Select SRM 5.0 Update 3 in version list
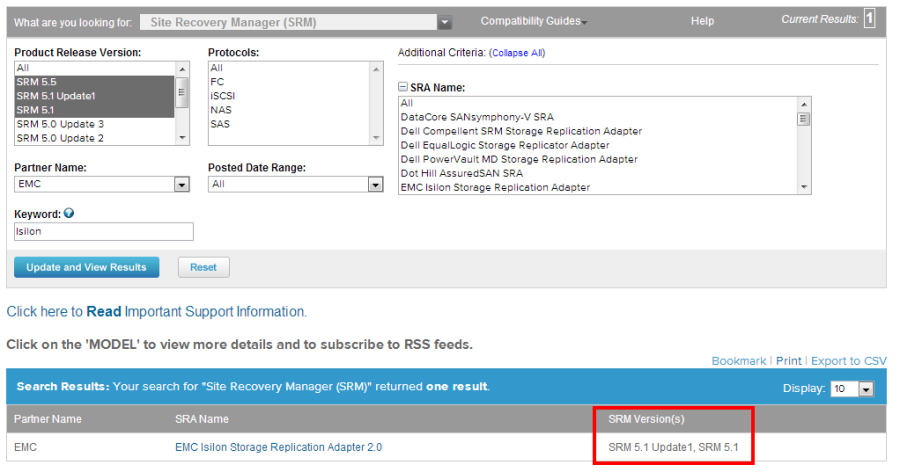 click(x=60, y=124)
